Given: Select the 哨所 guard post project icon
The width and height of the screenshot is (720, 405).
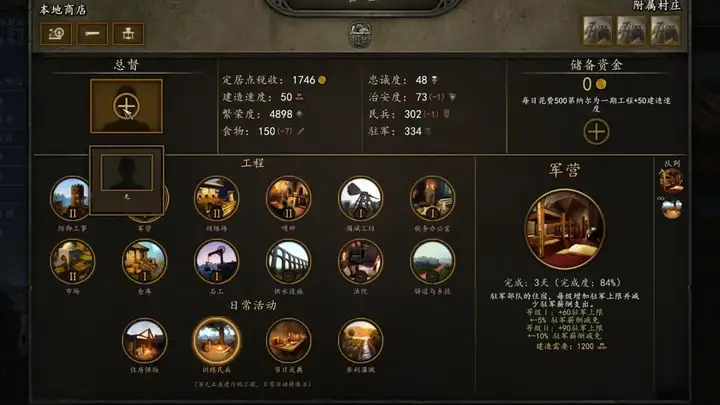Looking at the screenshot, I should point(288,198).
